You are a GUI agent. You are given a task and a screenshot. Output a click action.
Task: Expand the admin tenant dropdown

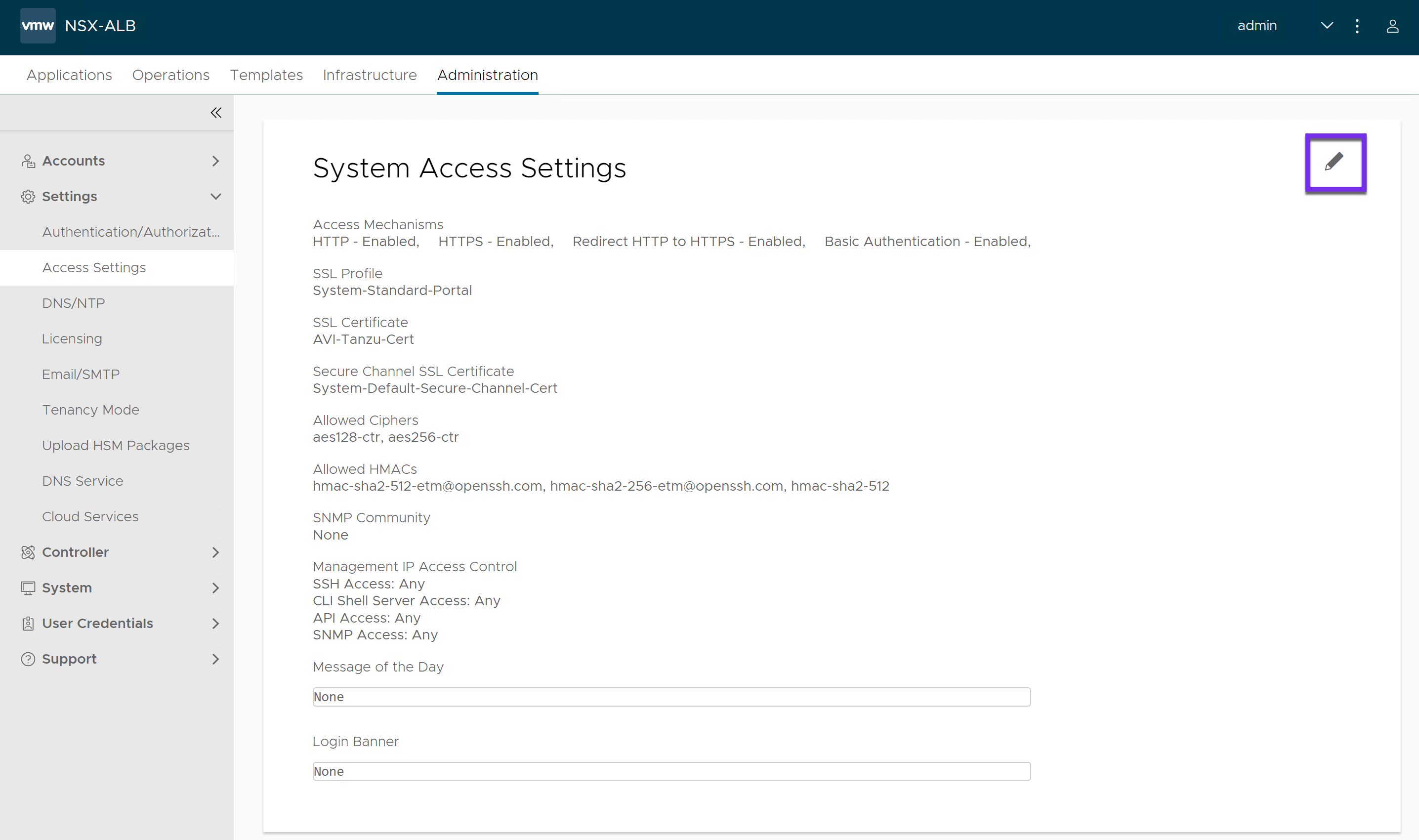[1326, 26]
